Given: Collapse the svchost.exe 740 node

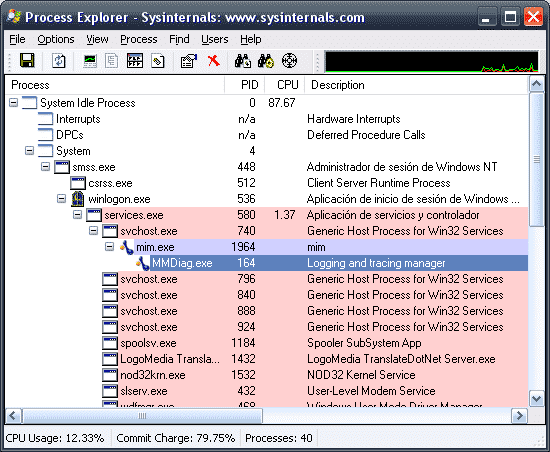Looking at the screenshot, I should click(93, 231).
